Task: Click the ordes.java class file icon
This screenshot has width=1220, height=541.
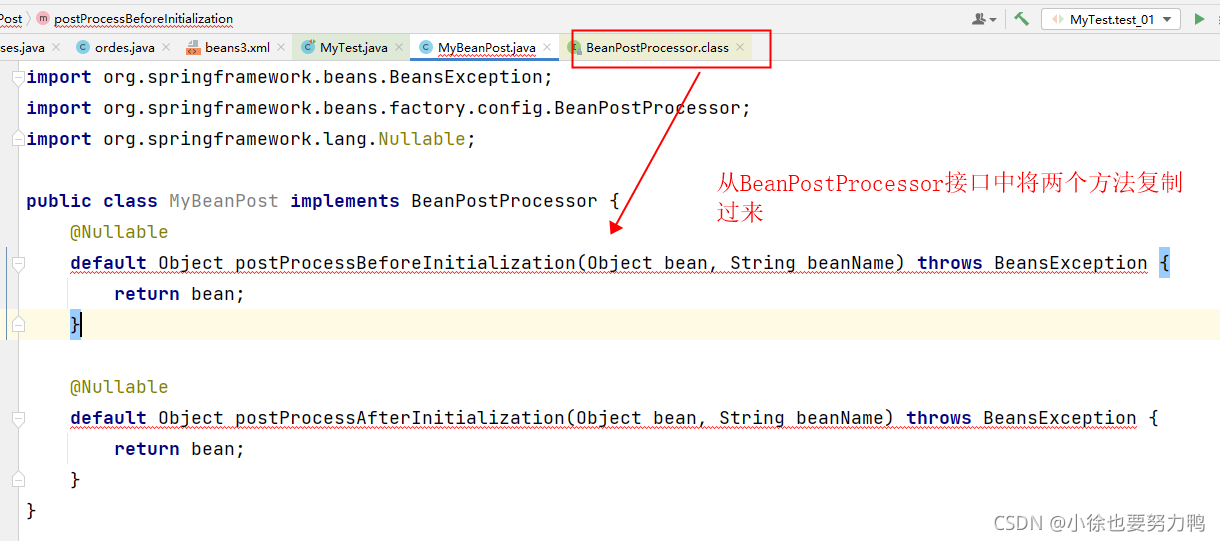Action: 83,47
